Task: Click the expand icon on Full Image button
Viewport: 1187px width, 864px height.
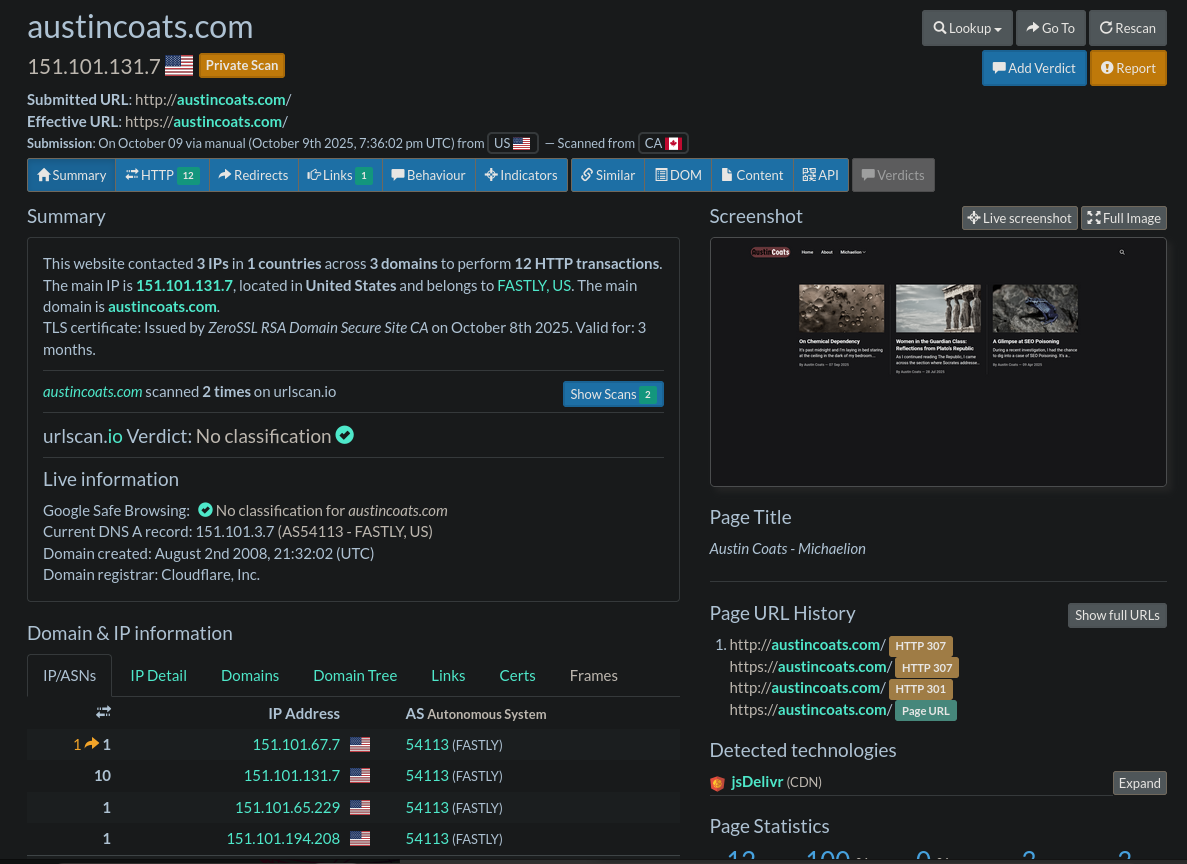Action: pos(1095,217)
